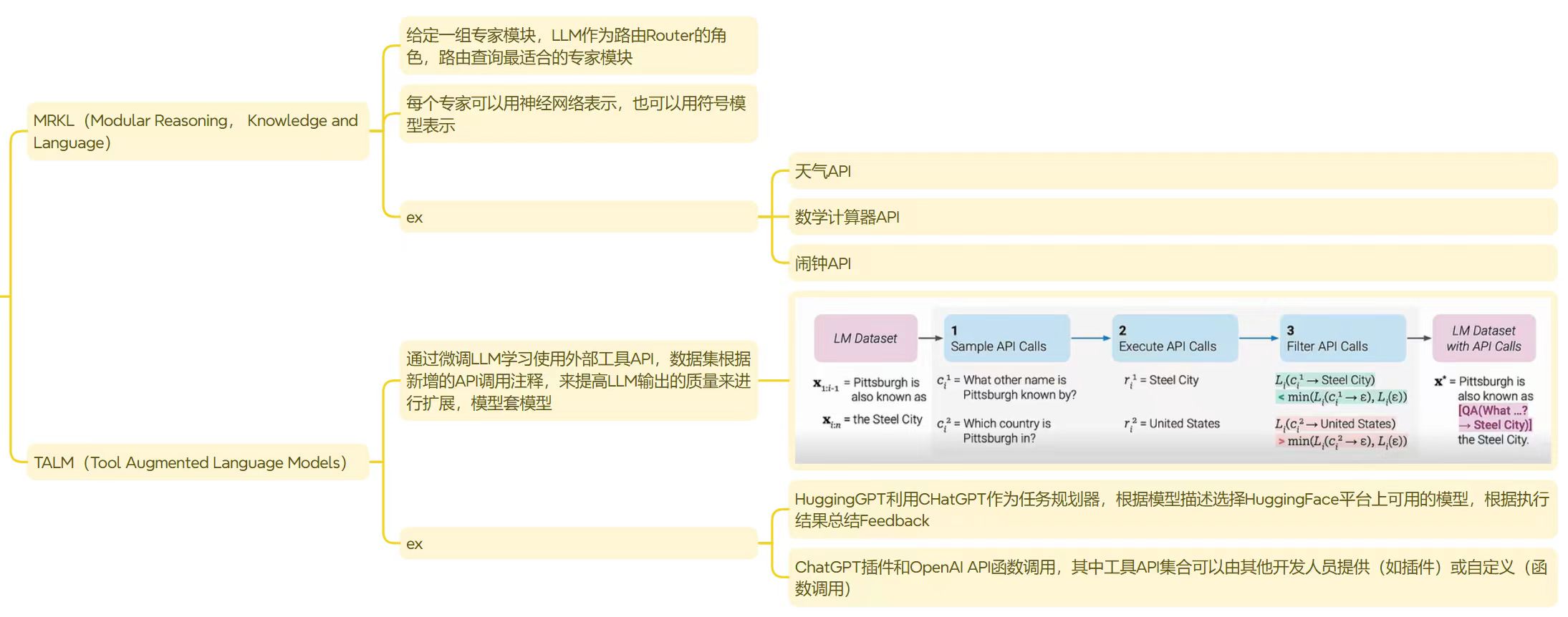Image resolution: width=1568 pixels, height=617 pixels.
Task: Click the pink LM Dataset box in the diagram
Action: click(865, 338)
